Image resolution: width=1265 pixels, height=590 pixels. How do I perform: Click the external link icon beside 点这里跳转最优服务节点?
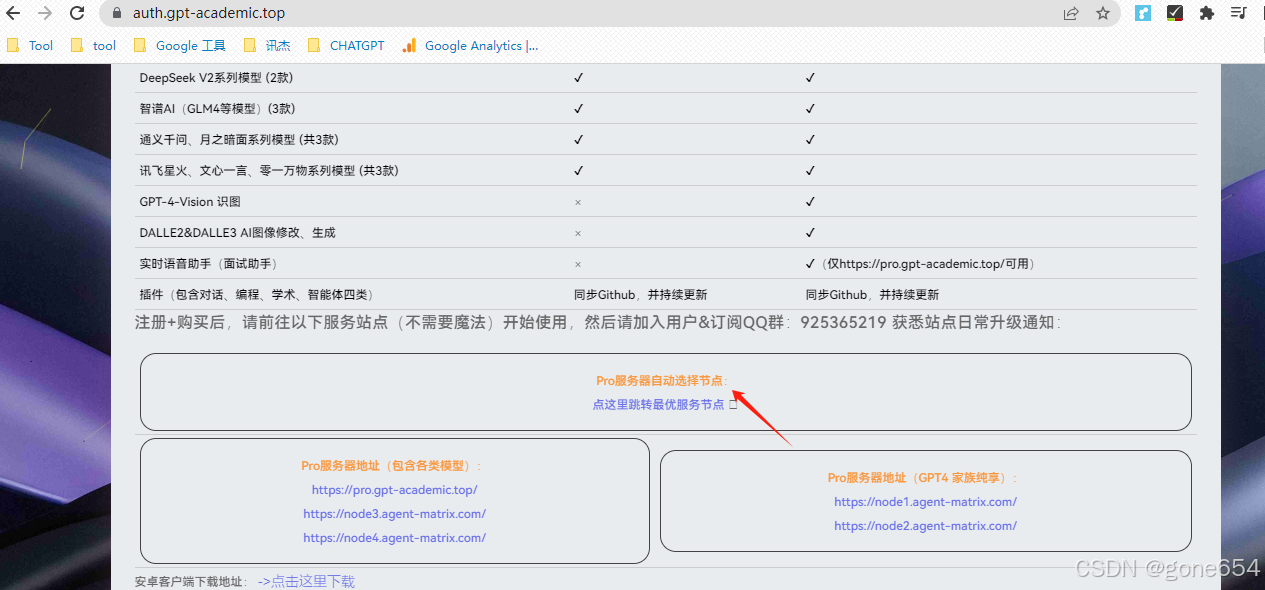pyautogui.click(x=733, y=404)
